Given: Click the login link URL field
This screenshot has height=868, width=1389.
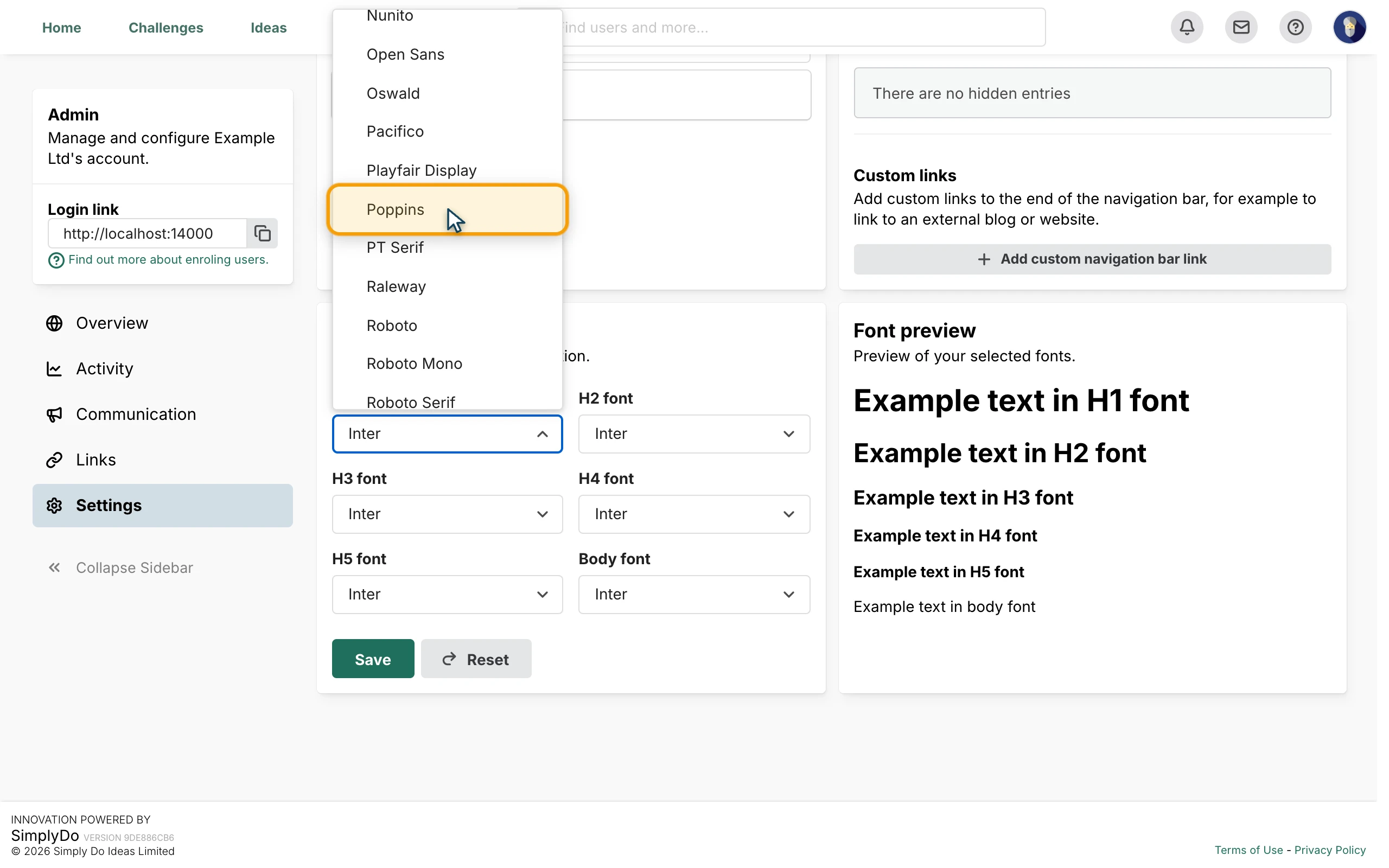Looking at the screenshot, I should [148, 233].
